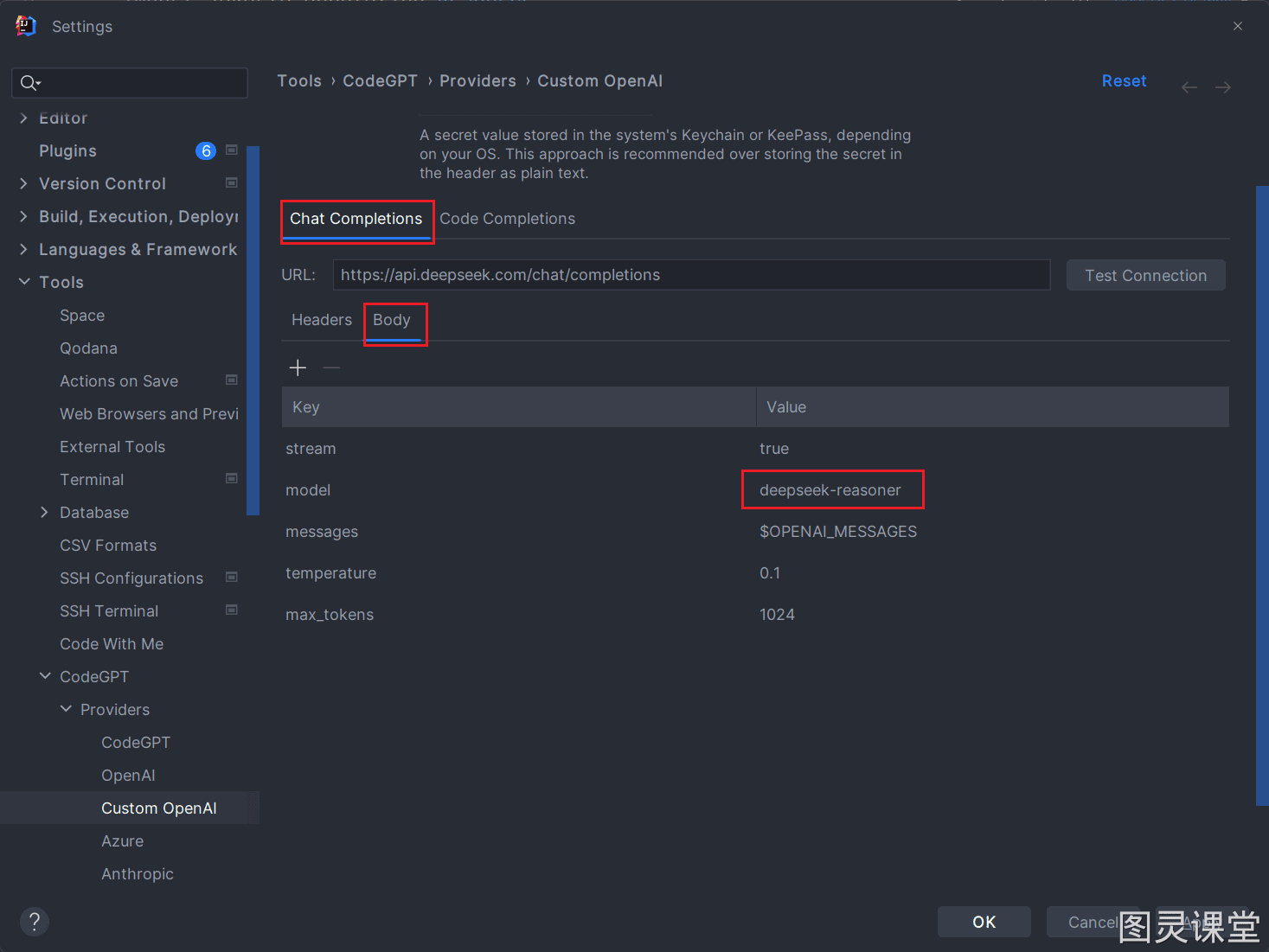The width and height of the screenshot is (1269, 952).
Task: Click the Cancel button
Action: pos(1093,922)
